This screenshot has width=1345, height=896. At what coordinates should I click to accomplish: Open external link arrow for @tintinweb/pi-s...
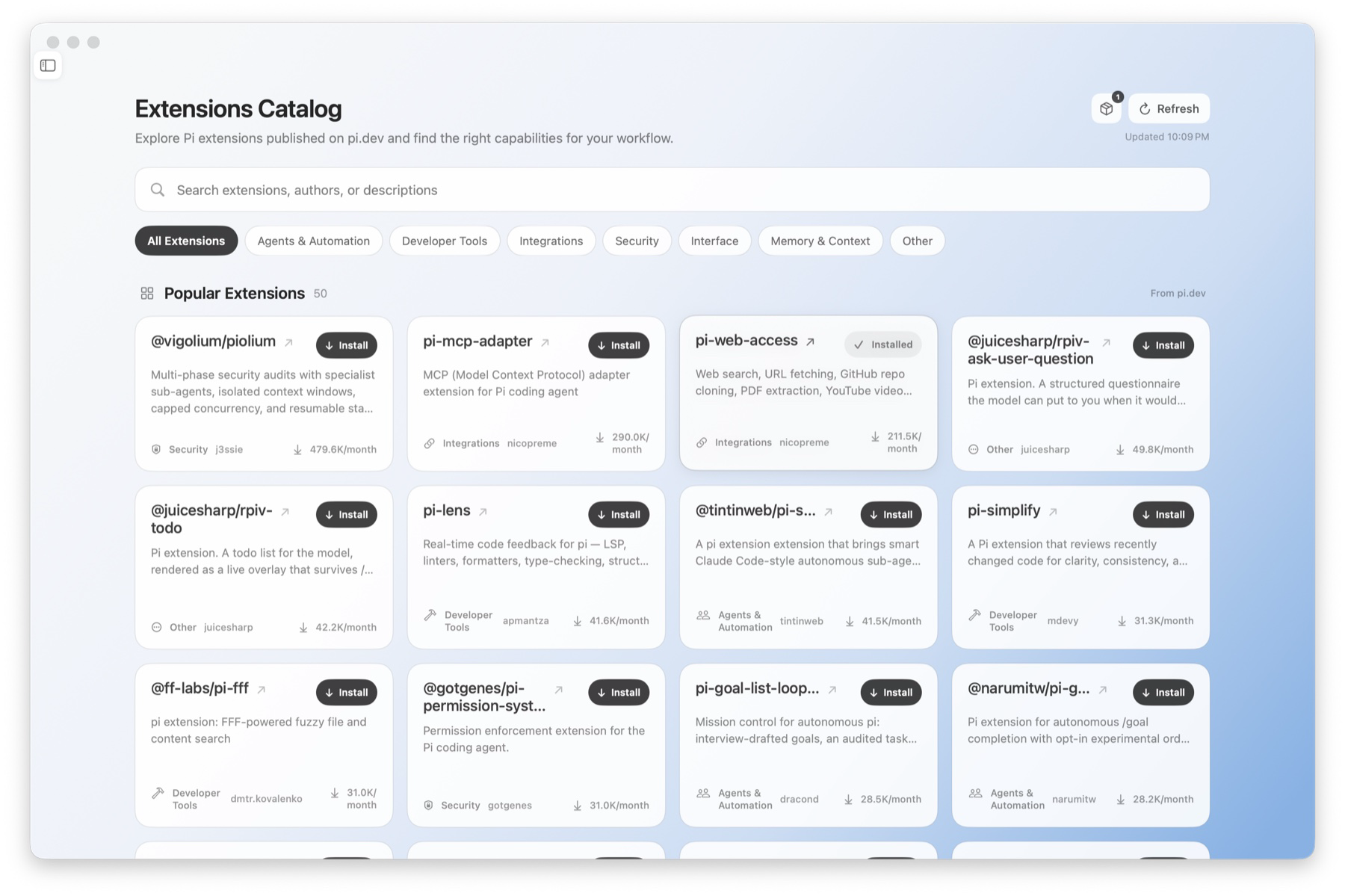click(829, 513)
